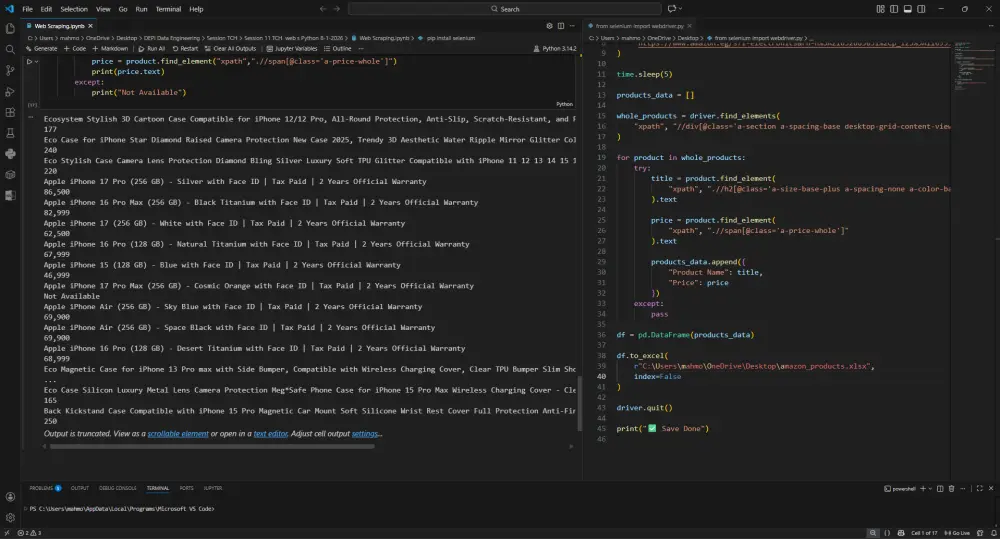
Task: Switch to the Problems panel tab
Action: (x=41, y=488)
